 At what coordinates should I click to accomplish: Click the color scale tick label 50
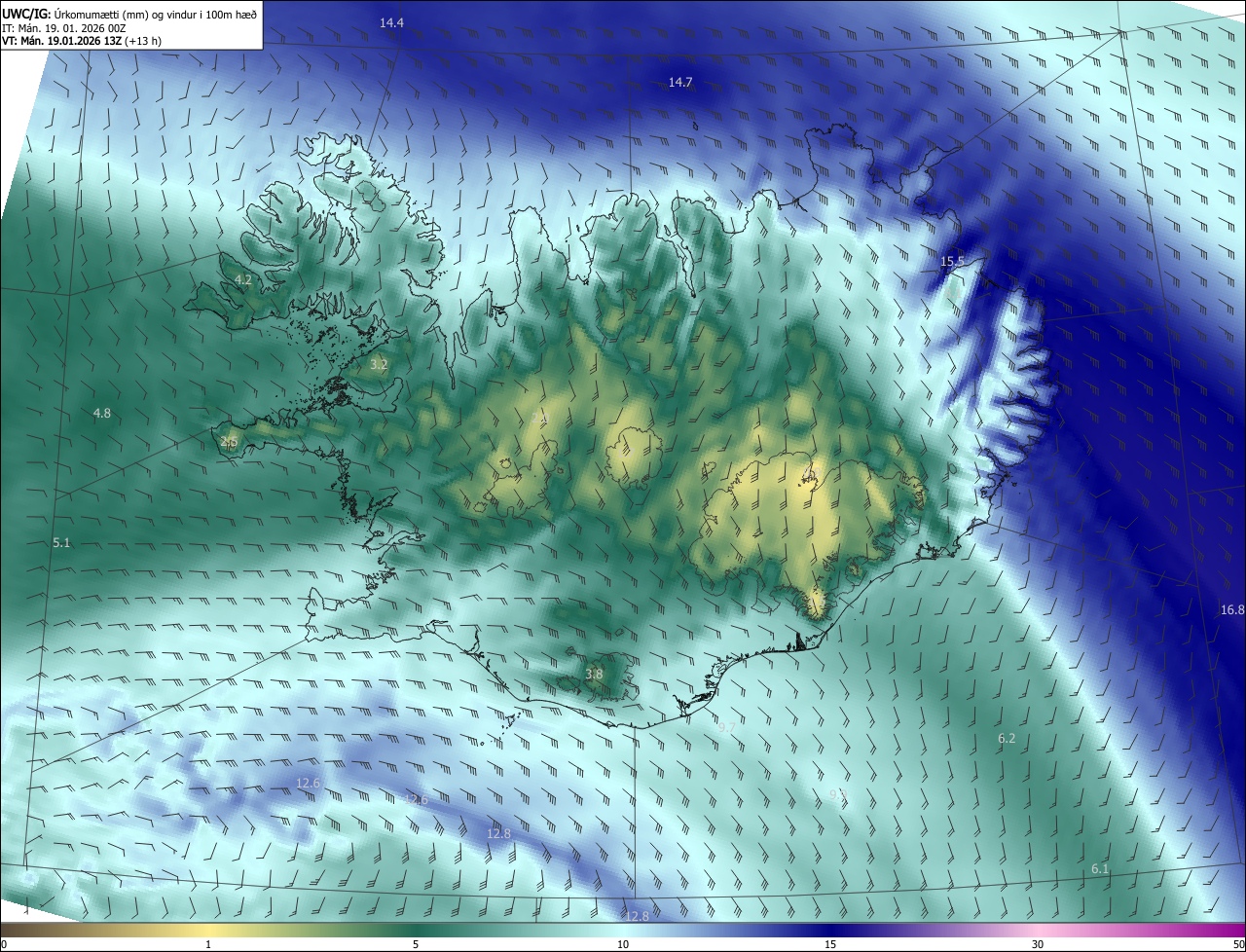click(1238, 945)
